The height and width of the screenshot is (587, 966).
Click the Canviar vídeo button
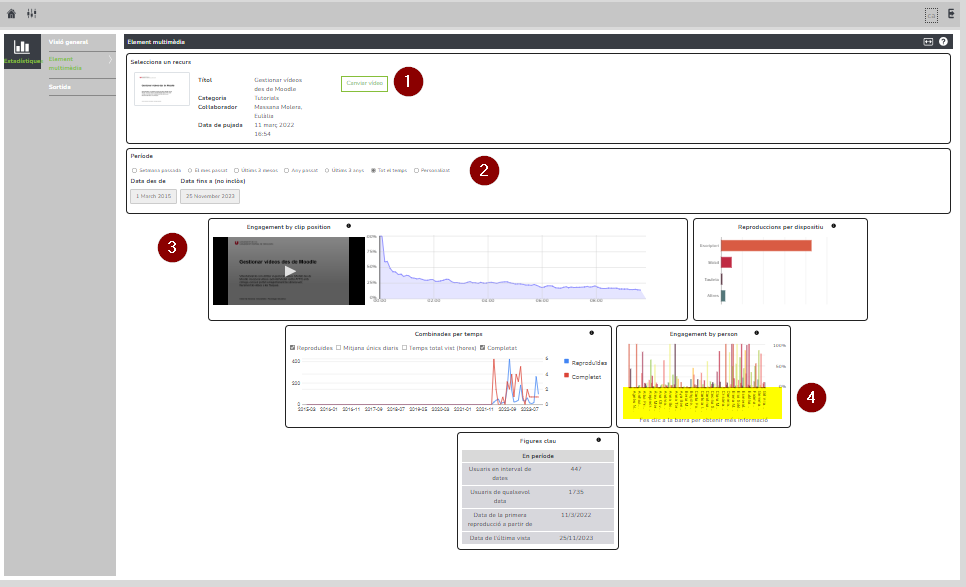[365, 83]
